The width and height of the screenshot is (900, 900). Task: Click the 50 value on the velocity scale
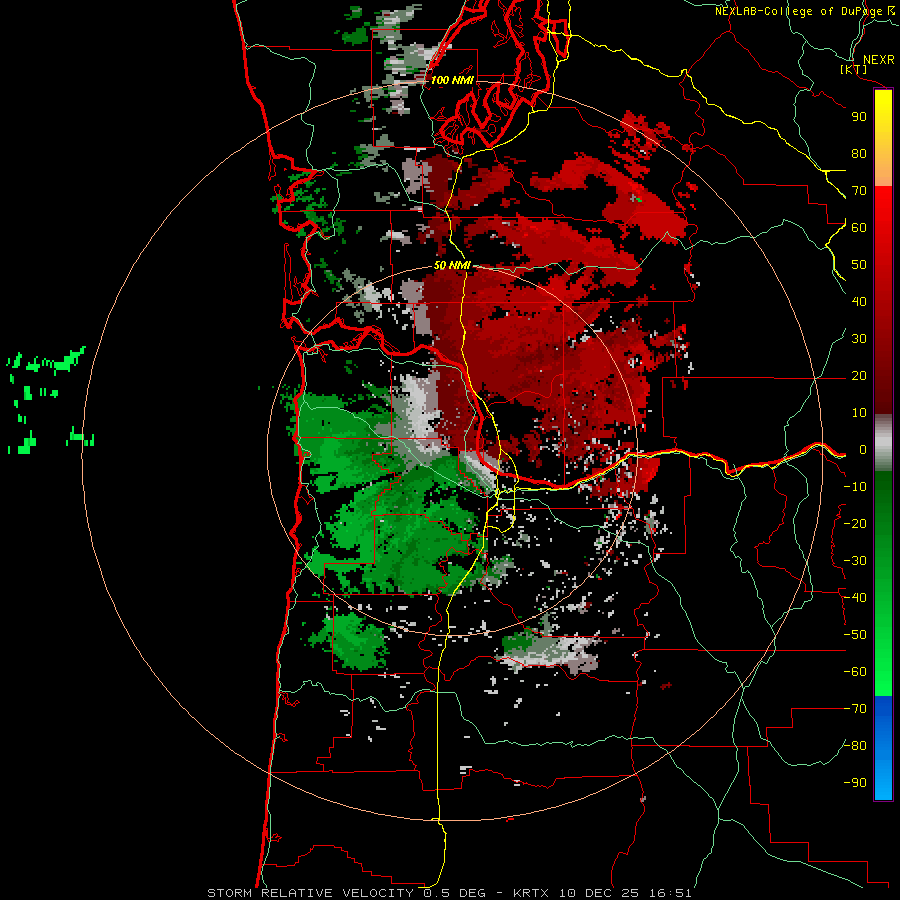pos(859,265)
